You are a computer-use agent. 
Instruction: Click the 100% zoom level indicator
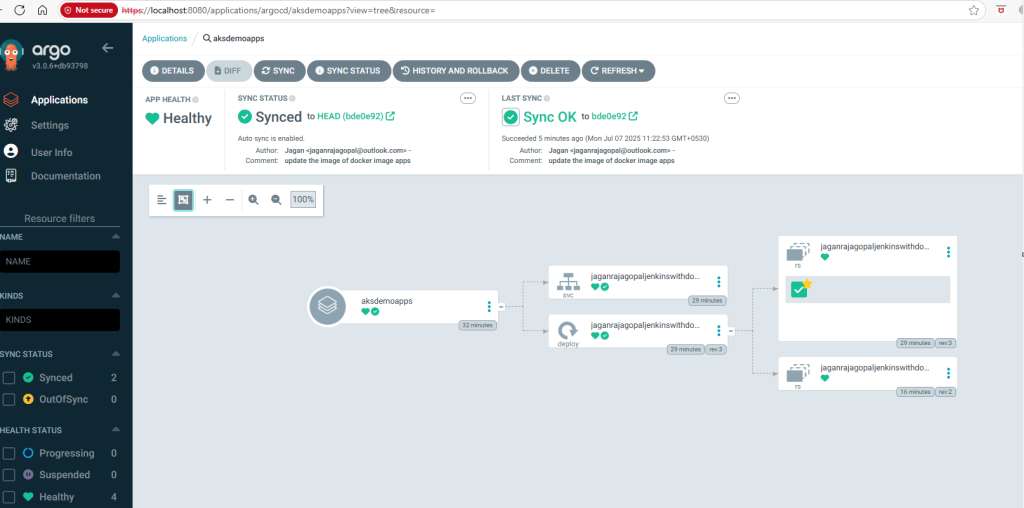click(303, 200)
